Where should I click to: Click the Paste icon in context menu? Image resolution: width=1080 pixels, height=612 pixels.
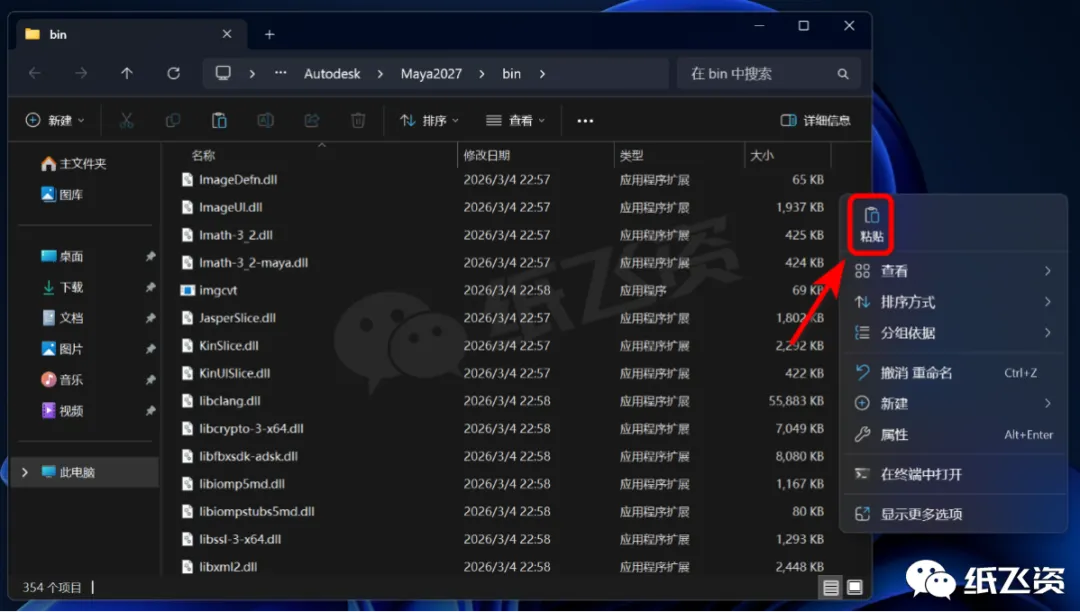click(871, 224)
